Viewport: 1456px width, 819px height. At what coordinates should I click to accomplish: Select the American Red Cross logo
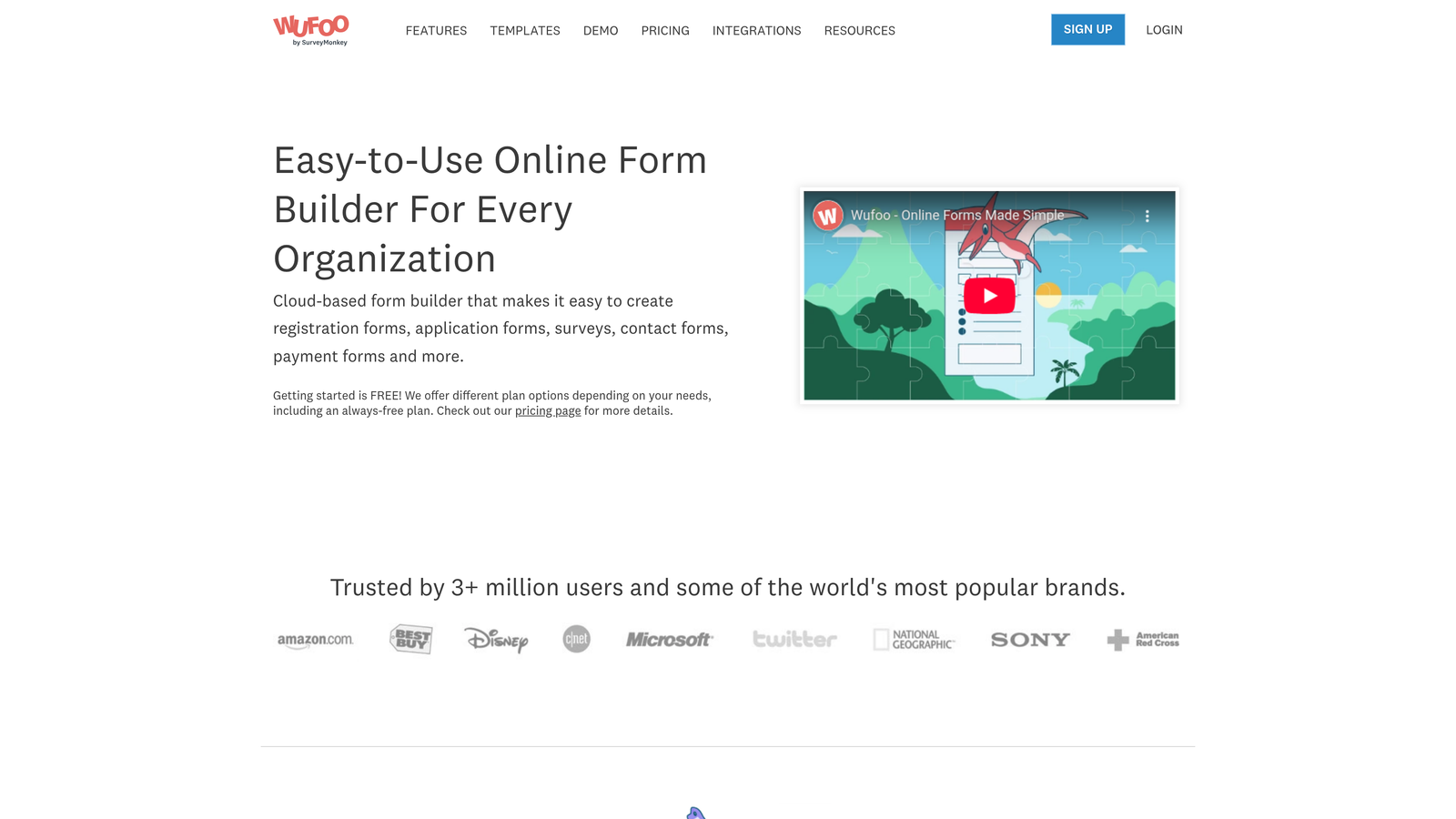coord(1142,639)
